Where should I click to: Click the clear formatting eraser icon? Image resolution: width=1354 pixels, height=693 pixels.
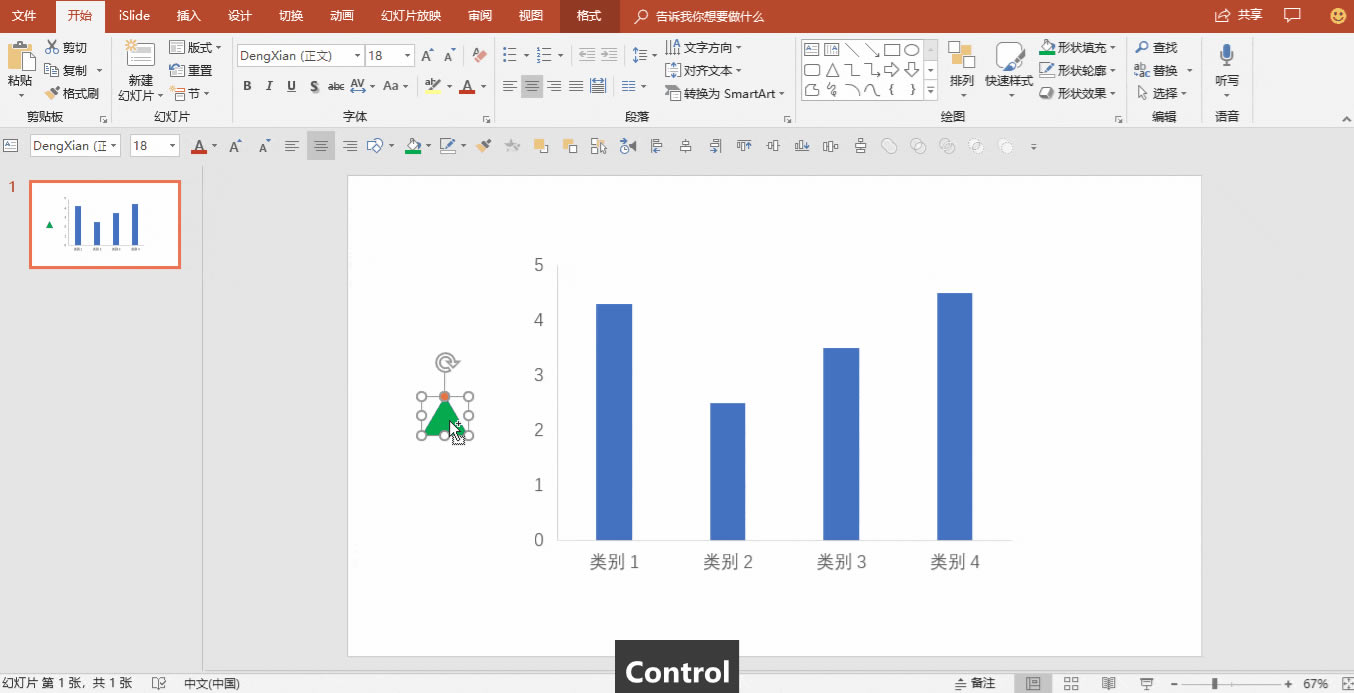click(x=479, y=56)
